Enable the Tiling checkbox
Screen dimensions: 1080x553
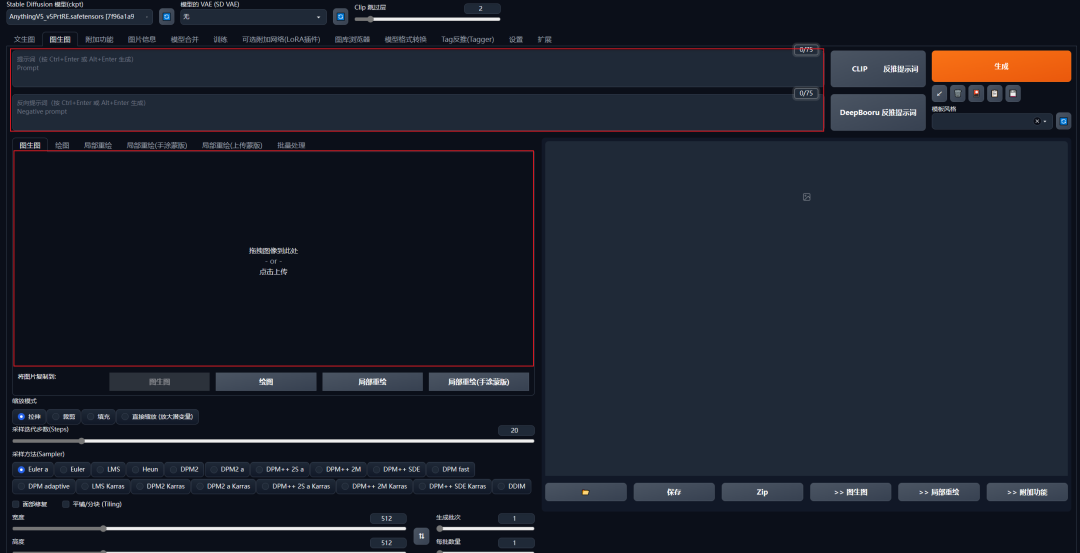click(67, 504)
